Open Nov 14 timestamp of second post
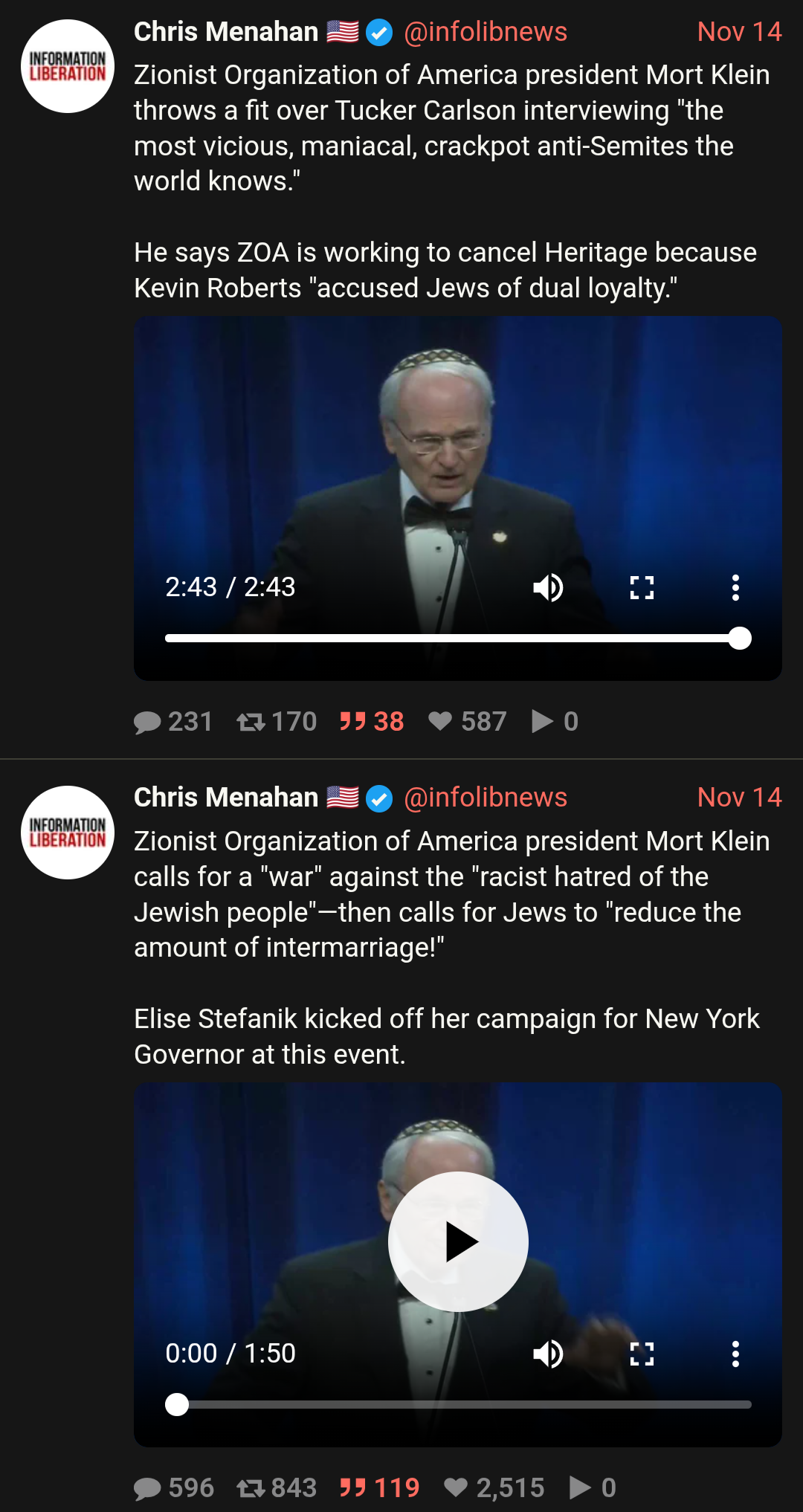803x1512 pixels. [740, 798]
